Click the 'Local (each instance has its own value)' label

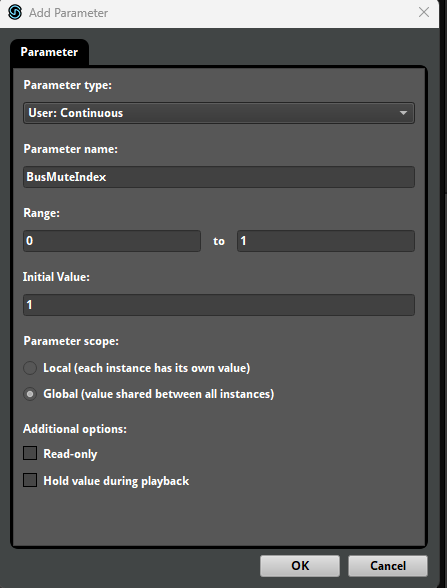coord(147,368)
